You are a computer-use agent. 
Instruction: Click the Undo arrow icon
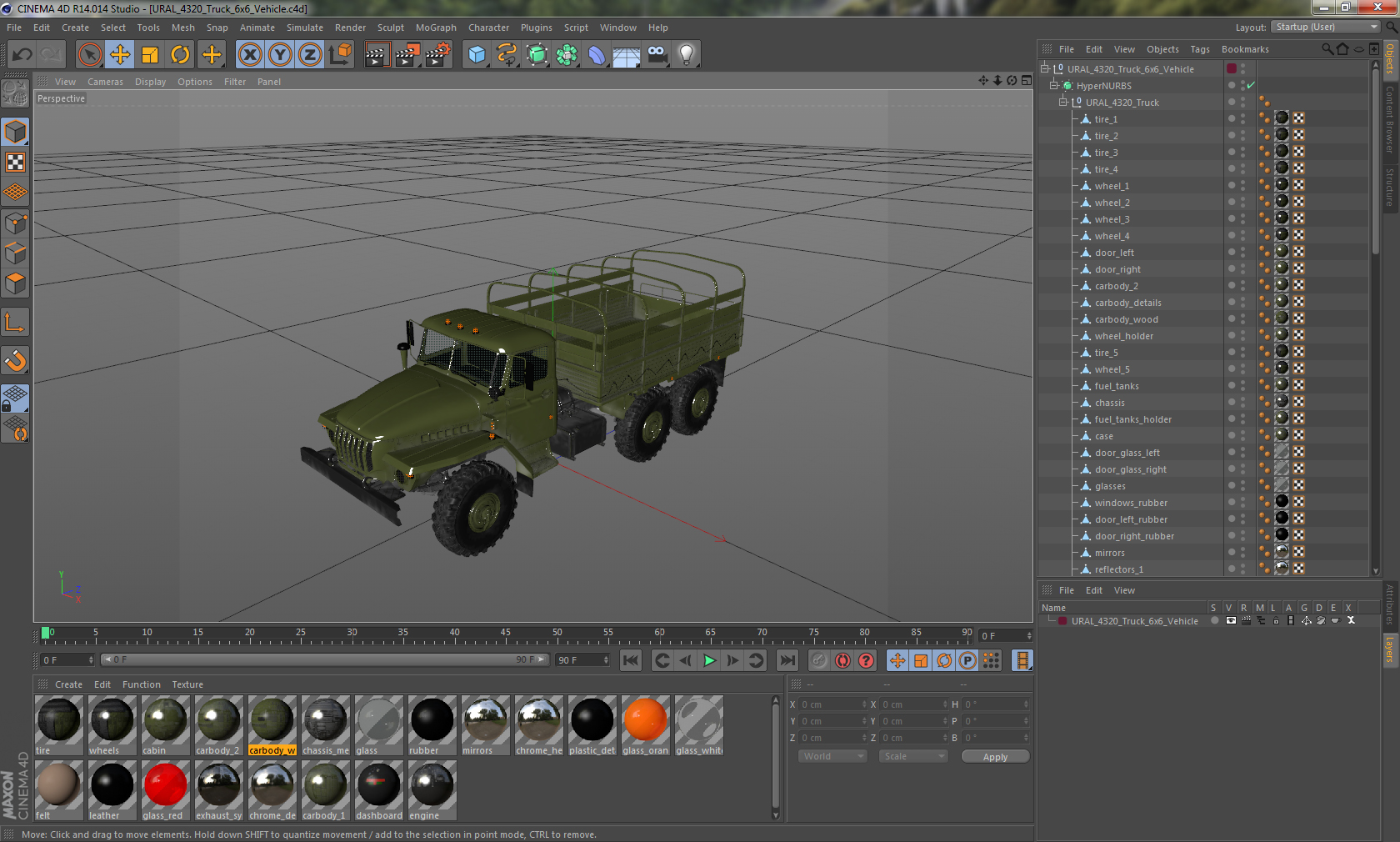click(22, 55)
